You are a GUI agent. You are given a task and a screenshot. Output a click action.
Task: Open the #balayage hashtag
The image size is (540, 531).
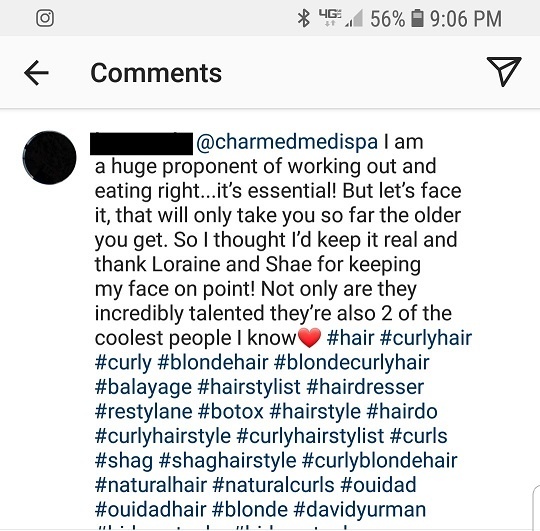143,387
